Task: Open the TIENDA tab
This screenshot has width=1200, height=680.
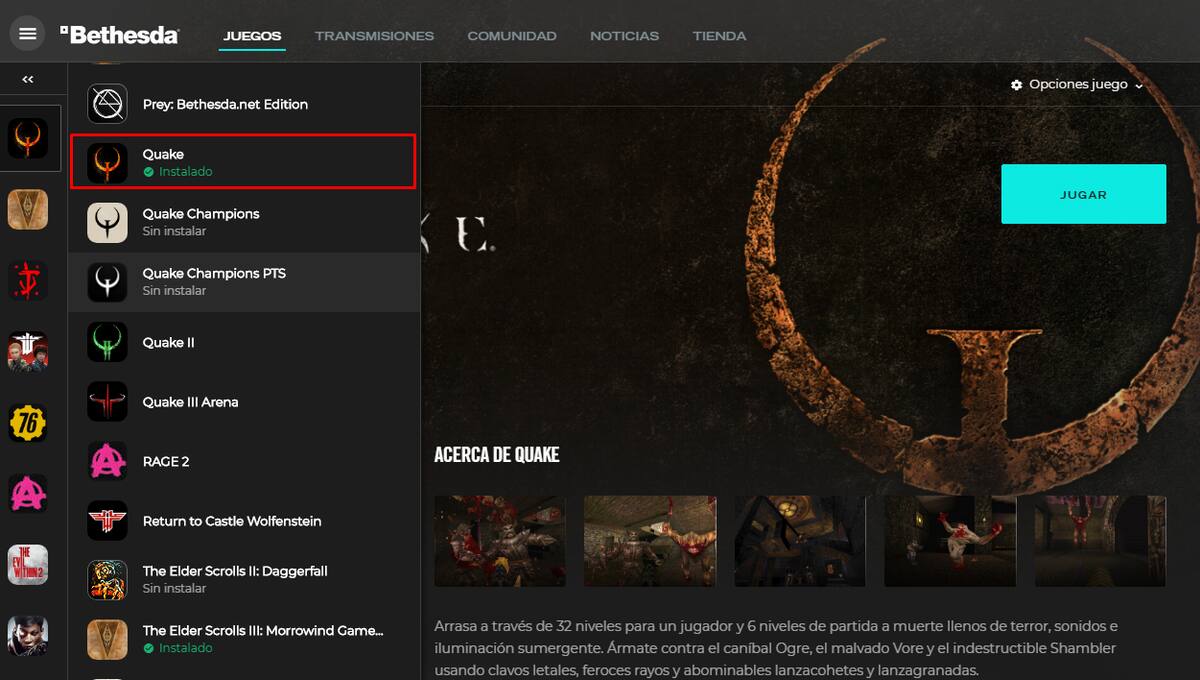Action: pyautogui.click(x=719, y=36)
